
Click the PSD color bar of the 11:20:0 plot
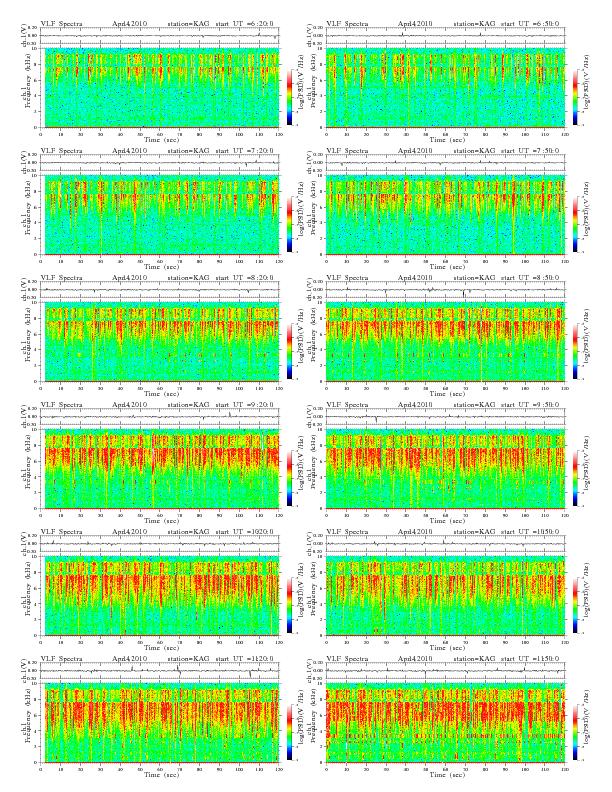click(x=289, y=732)
